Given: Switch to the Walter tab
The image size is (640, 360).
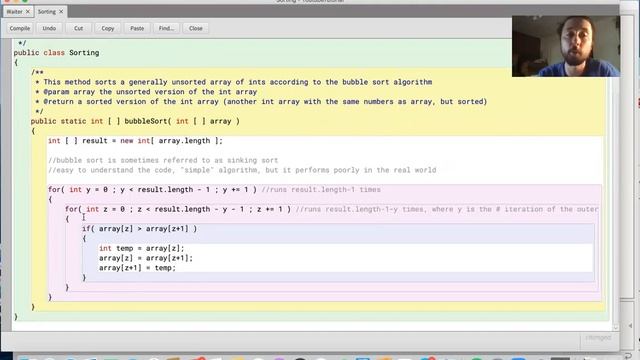Looking at the screenshot, I should 14,11.
